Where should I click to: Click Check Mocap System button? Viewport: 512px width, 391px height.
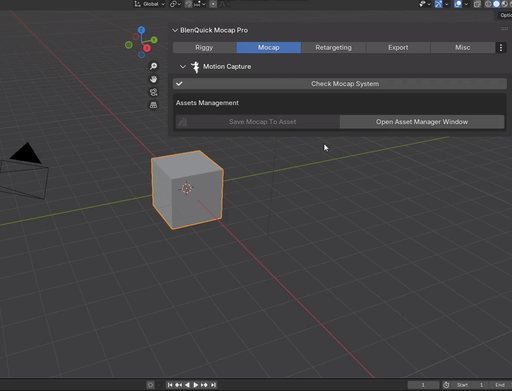coord(340,84)
